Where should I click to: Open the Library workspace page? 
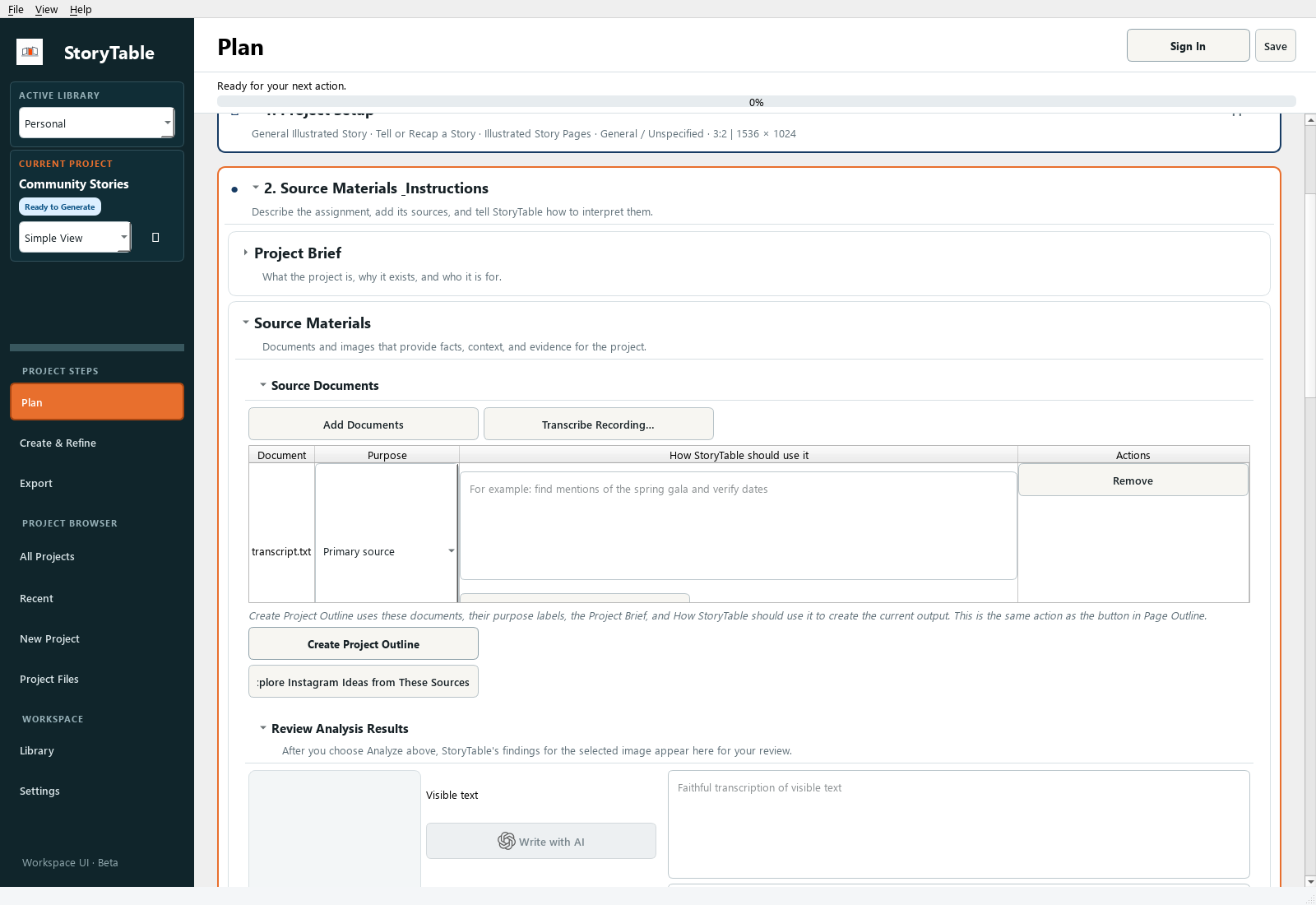click(x=97, y=750)
